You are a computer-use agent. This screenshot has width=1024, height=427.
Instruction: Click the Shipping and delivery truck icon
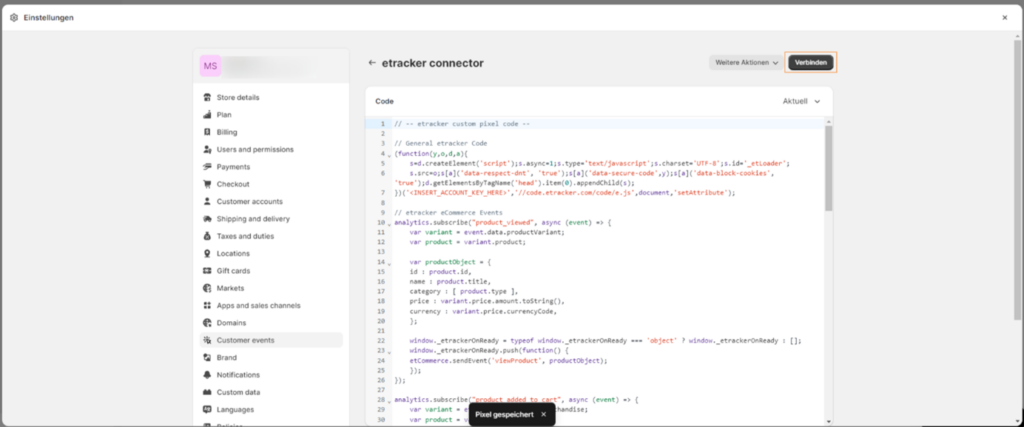coord(207,219)
